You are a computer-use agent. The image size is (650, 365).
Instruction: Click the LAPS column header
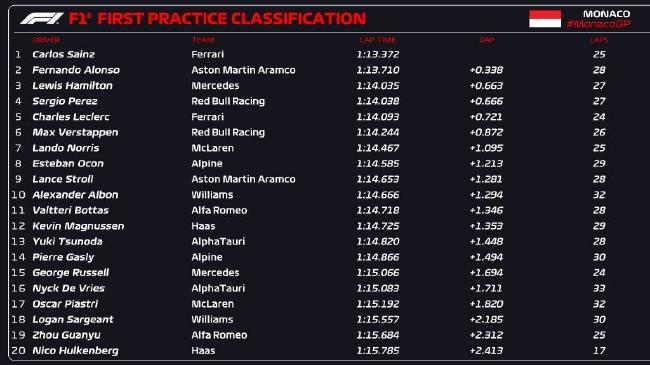pyautogui.click(x=599, y=40)
